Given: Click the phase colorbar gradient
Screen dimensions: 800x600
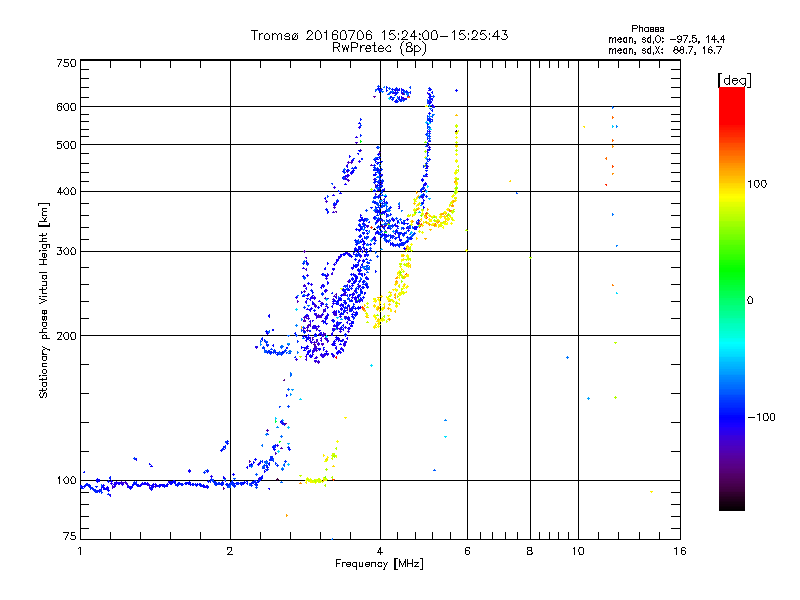Looking at the screenshot, I should 732,298.
